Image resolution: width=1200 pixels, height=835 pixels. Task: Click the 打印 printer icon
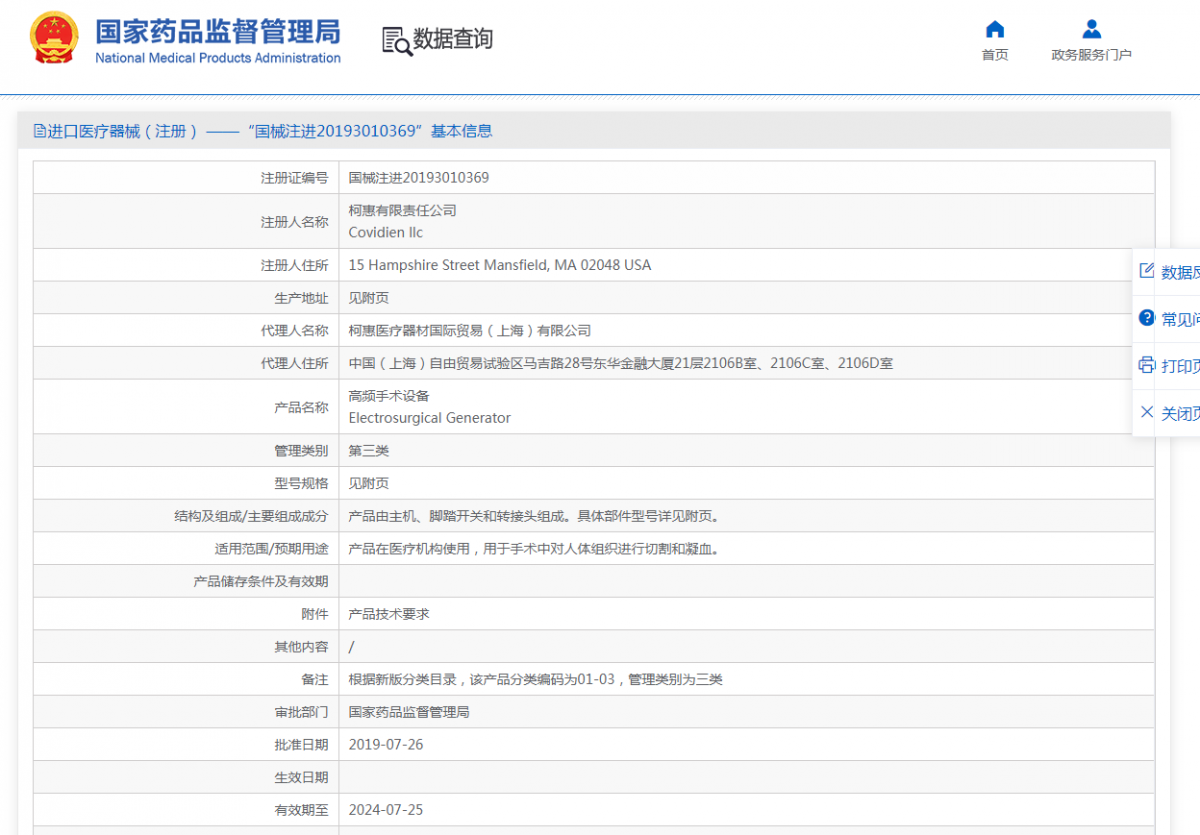pos(1147,365)
